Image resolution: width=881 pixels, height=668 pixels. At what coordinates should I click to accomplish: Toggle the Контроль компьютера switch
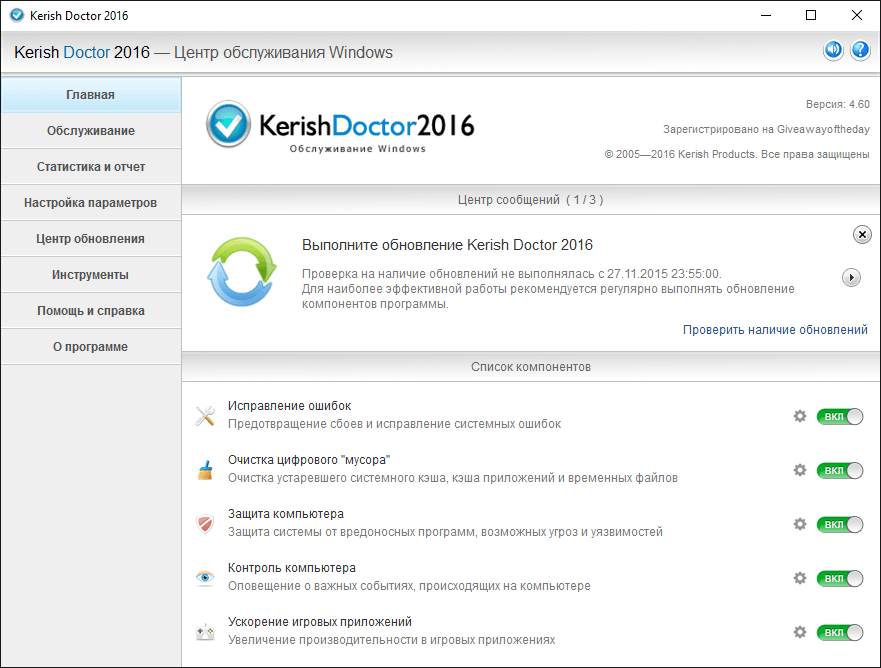(x=840, y=579)
